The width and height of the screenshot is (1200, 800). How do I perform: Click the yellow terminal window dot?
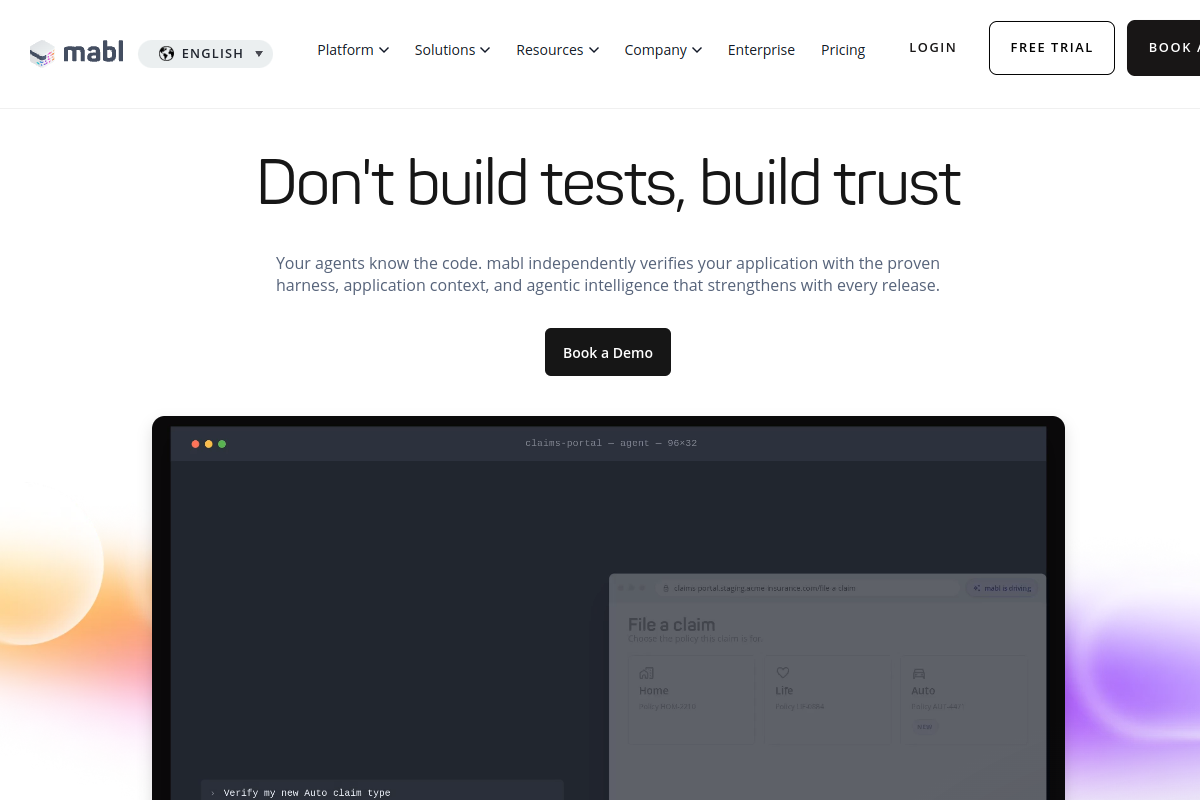(208, 443)
